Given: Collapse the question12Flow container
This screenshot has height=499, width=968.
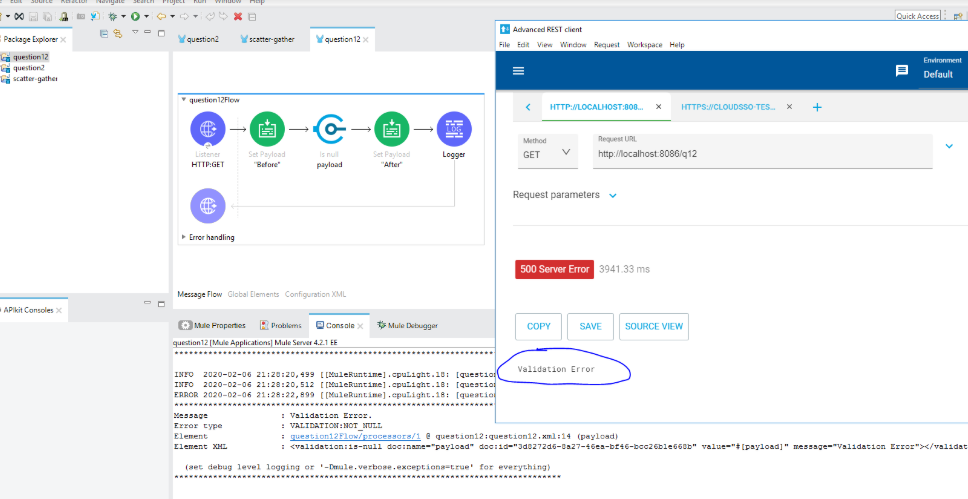Looking at the screenshot, I should pos(183,100).
